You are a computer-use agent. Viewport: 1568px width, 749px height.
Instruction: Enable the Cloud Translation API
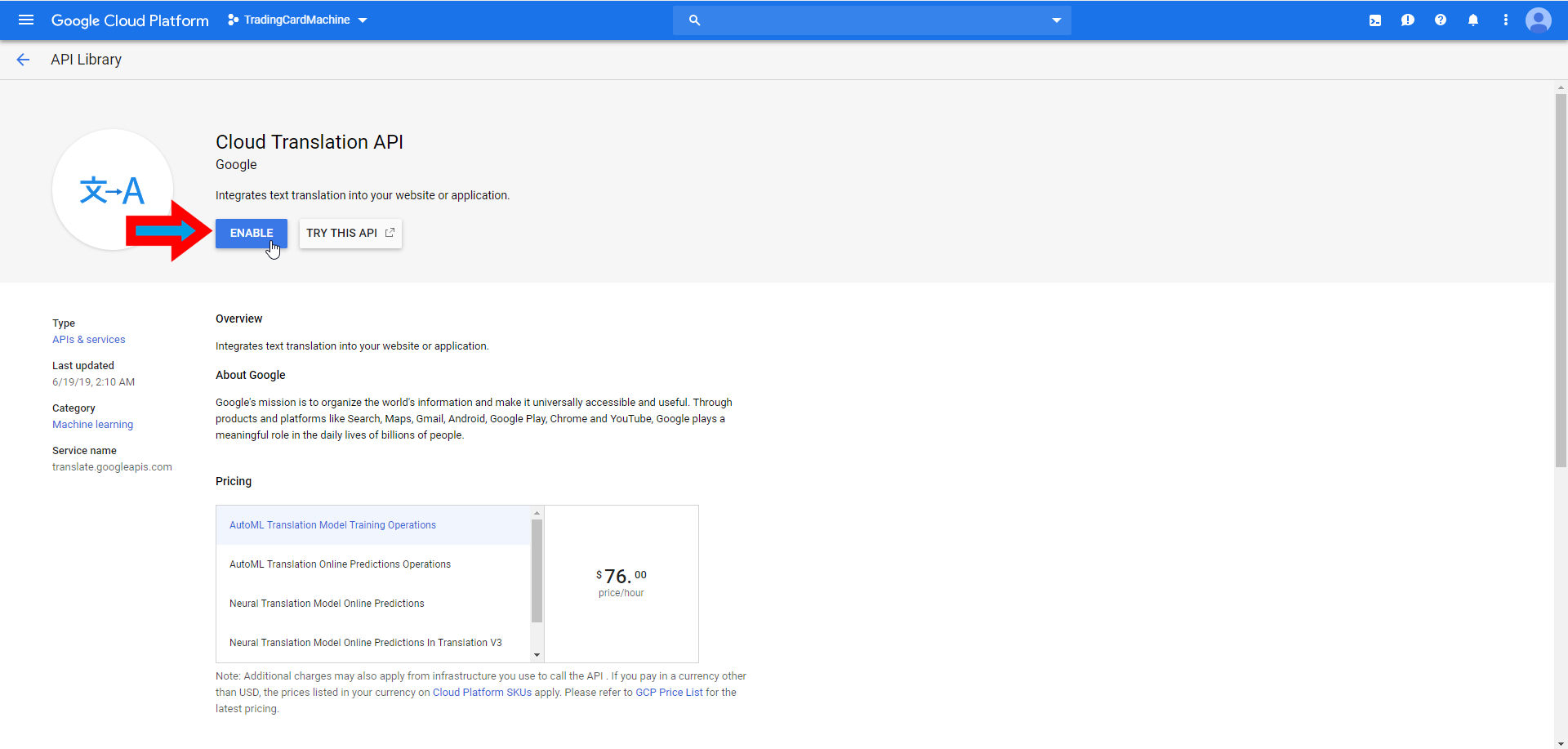tap(252, 233)
